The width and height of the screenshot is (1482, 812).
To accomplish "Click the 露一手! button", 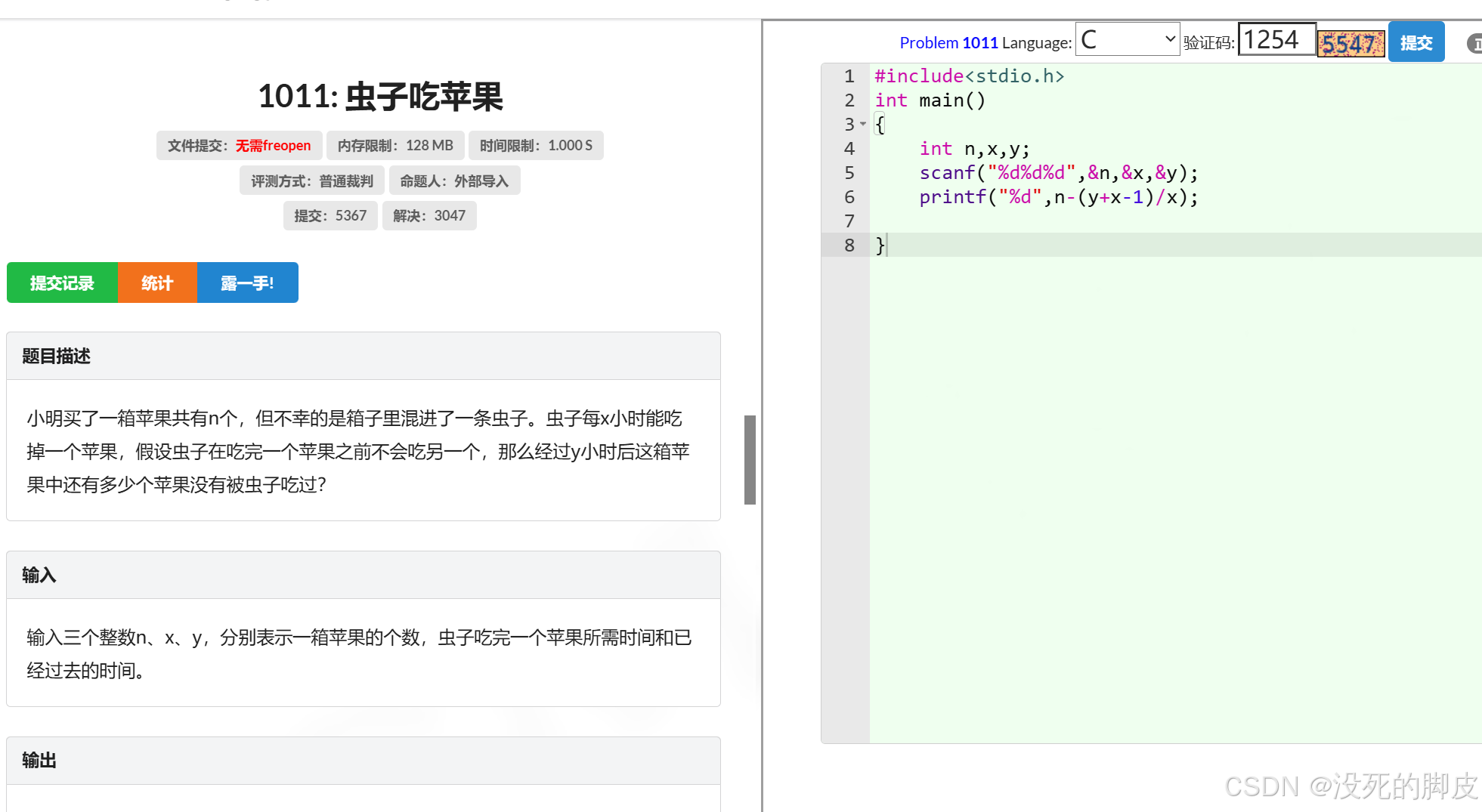I will (x=247, y=283).
